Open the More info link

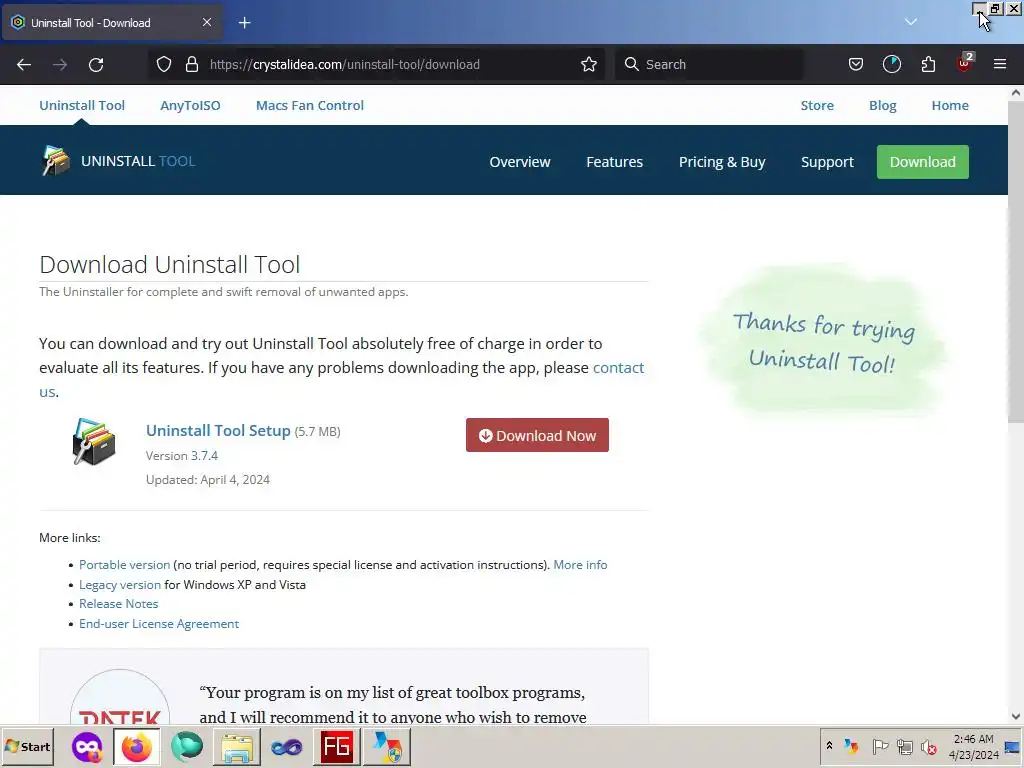[580, 564]
